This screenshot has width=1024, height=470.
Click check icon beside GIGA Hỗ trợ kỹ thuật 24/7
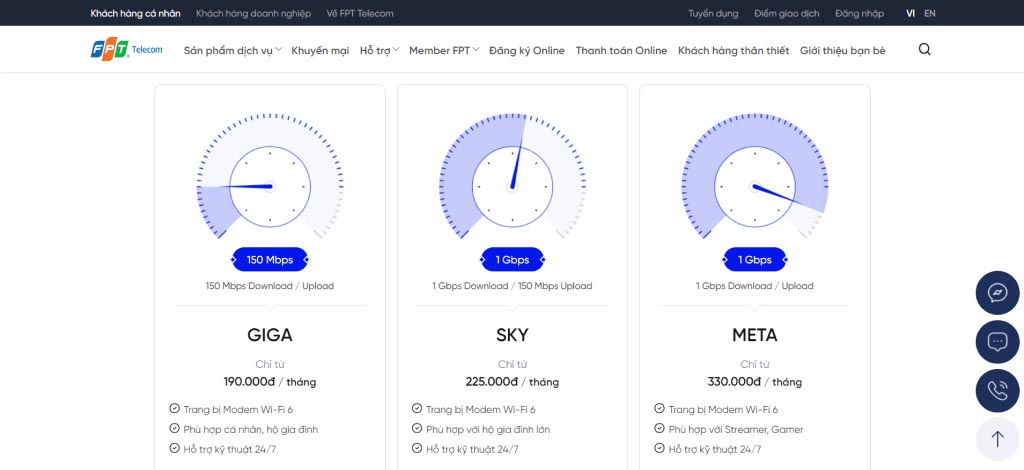coord(174,448)
